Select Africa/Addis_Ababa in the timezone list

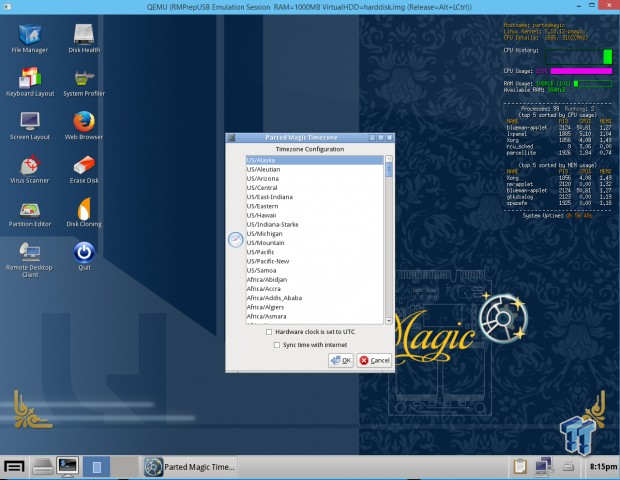click(x=315, y=298)
